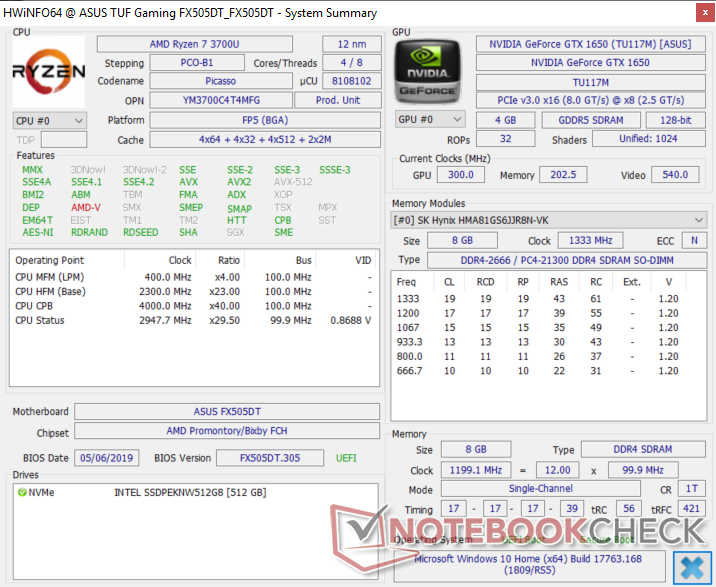This screenshot has width=716, height=587.
Task: Click the memory clock 1199.1 MHz field
Action: tap(476, 470)
